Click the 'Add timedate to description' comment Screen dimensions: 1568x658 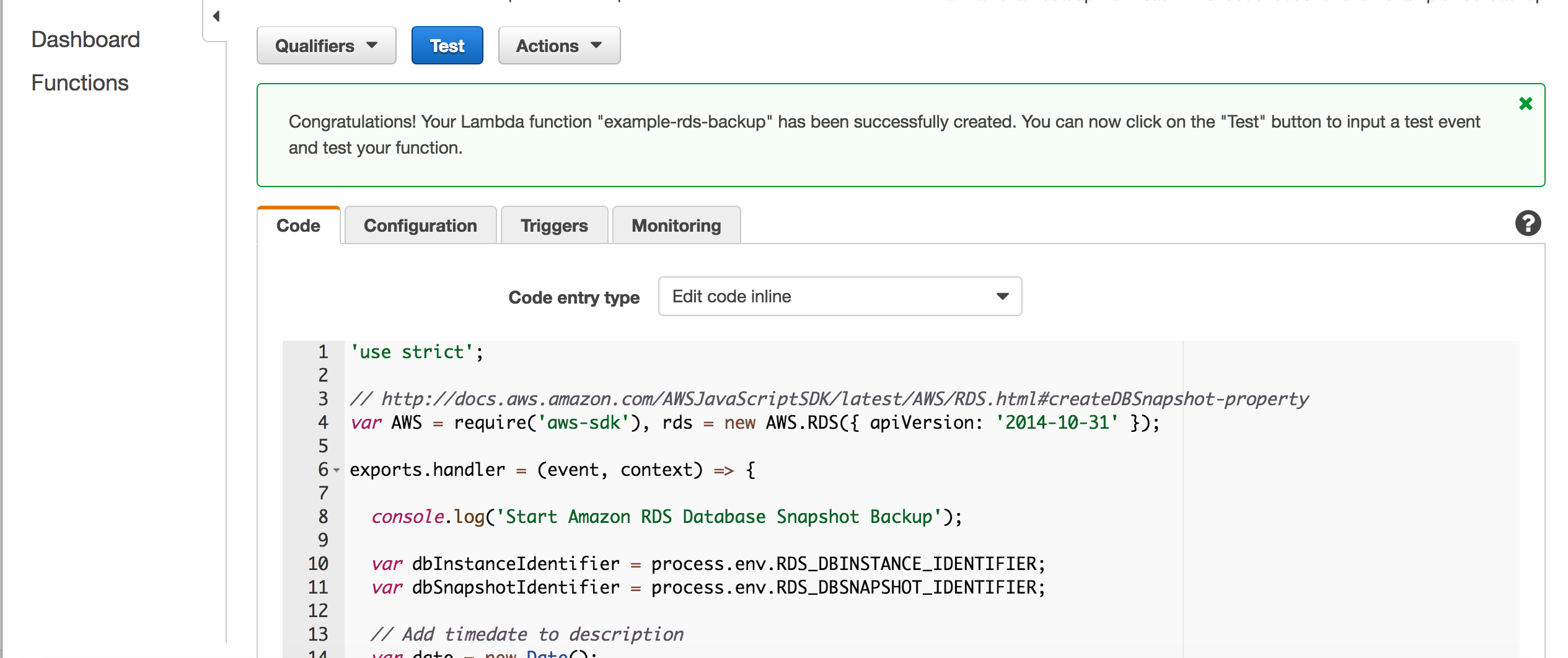point(527,634)
